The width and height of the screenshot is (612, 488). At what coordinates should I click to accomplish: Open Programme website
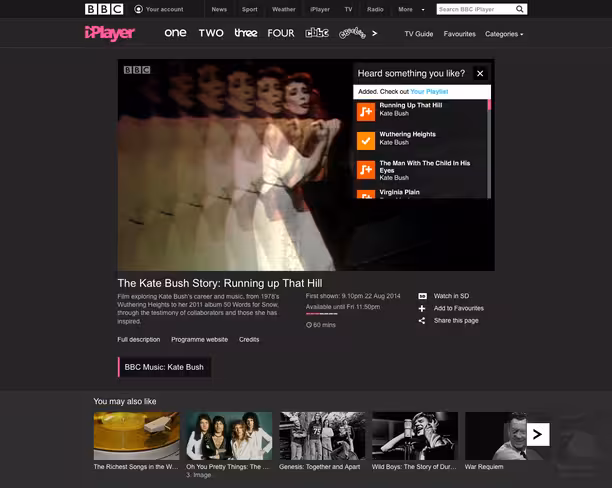point(199,340)
